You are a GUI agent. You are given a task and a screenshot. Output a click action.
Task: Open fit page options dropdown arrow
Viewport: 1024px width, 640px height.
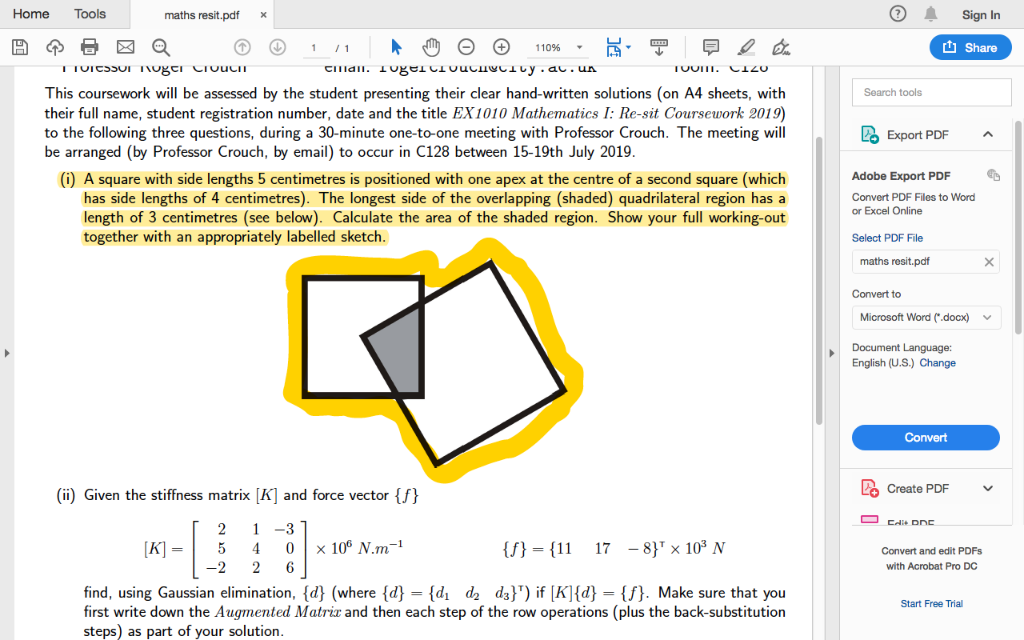pyautogui.click(x=628, y=47)
